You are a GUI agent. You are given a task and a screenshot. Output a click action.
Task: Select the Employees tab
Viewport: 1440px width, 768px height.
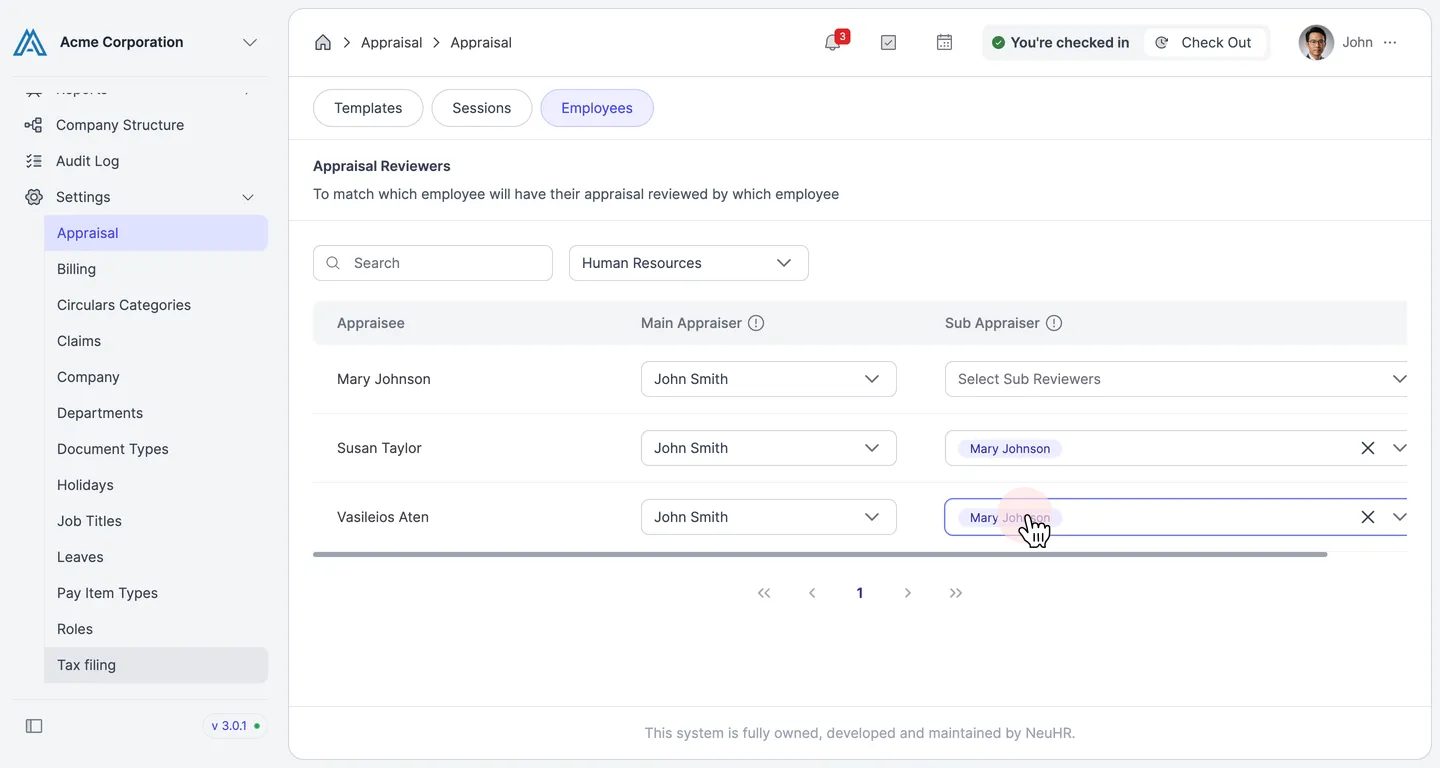597,108
